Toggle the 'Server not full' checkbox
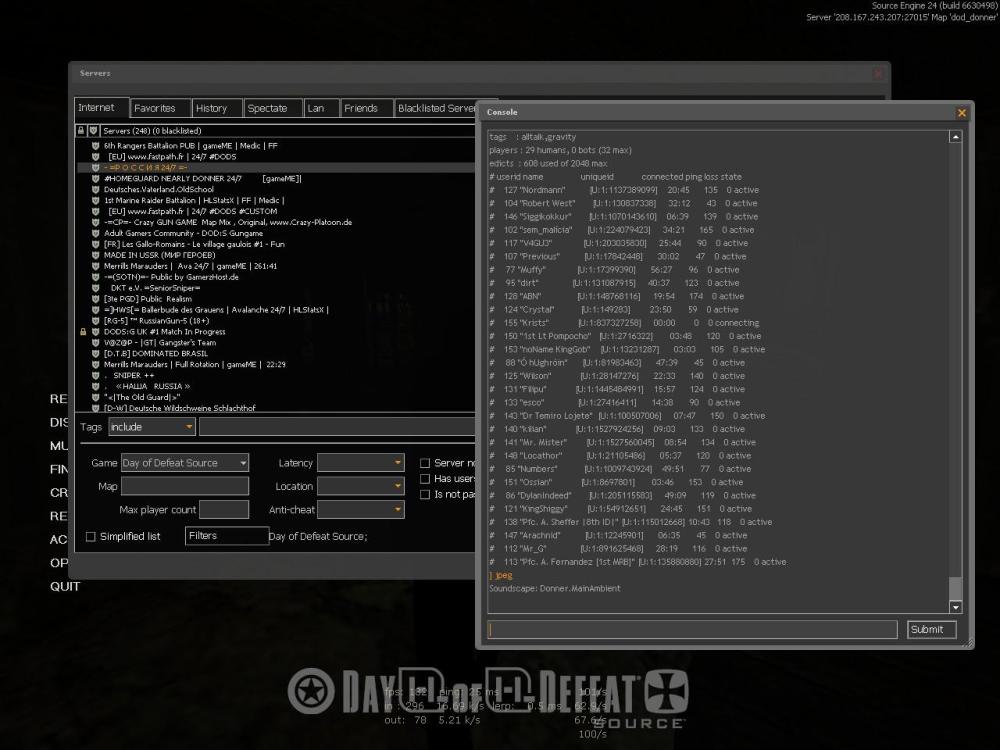This screenshot has height=750, width=1000. point(425,463)
